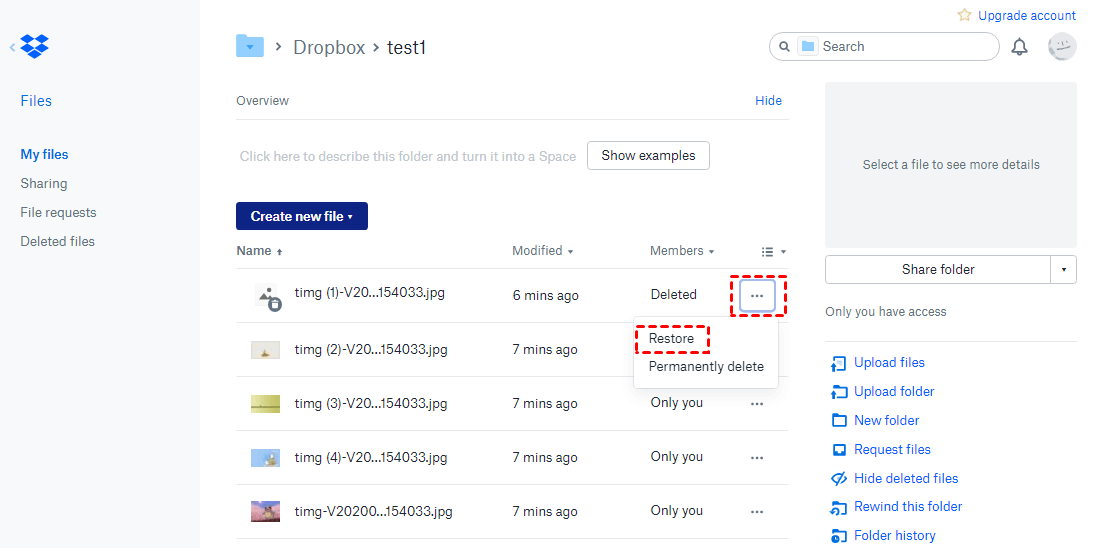The width and height of the screenshot is (1097, 548).
Task: Click the Dropbox logo icon
Action: [x=34, y=46]
